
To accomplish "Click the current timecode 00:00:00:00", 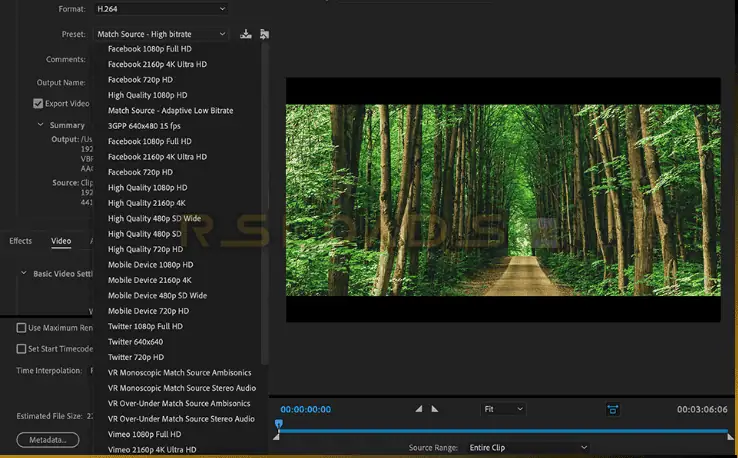I will [305, 410].
